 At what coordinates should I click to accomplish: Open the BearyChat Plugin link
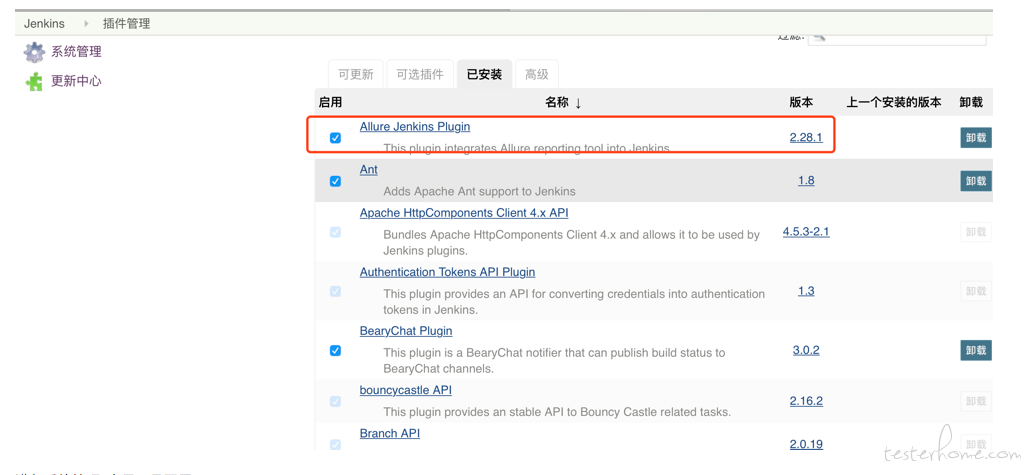[x=406, y=331]
